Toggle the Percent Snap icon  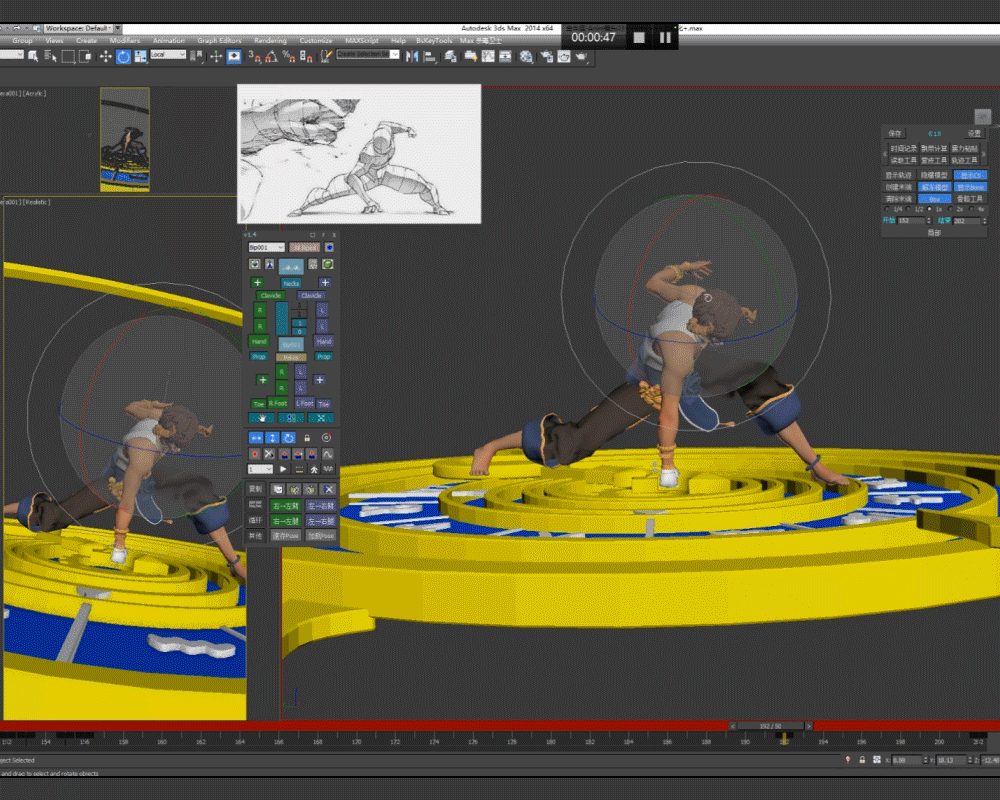click(289, 57)
